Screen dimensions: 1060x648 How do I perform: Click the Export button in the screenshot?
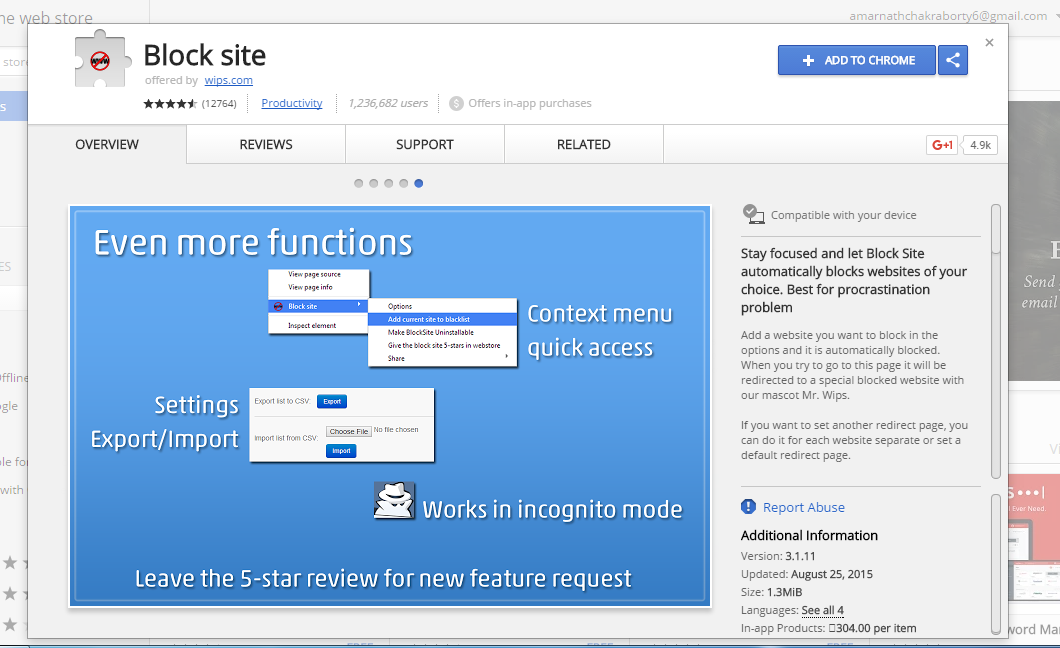pos(332,401)
